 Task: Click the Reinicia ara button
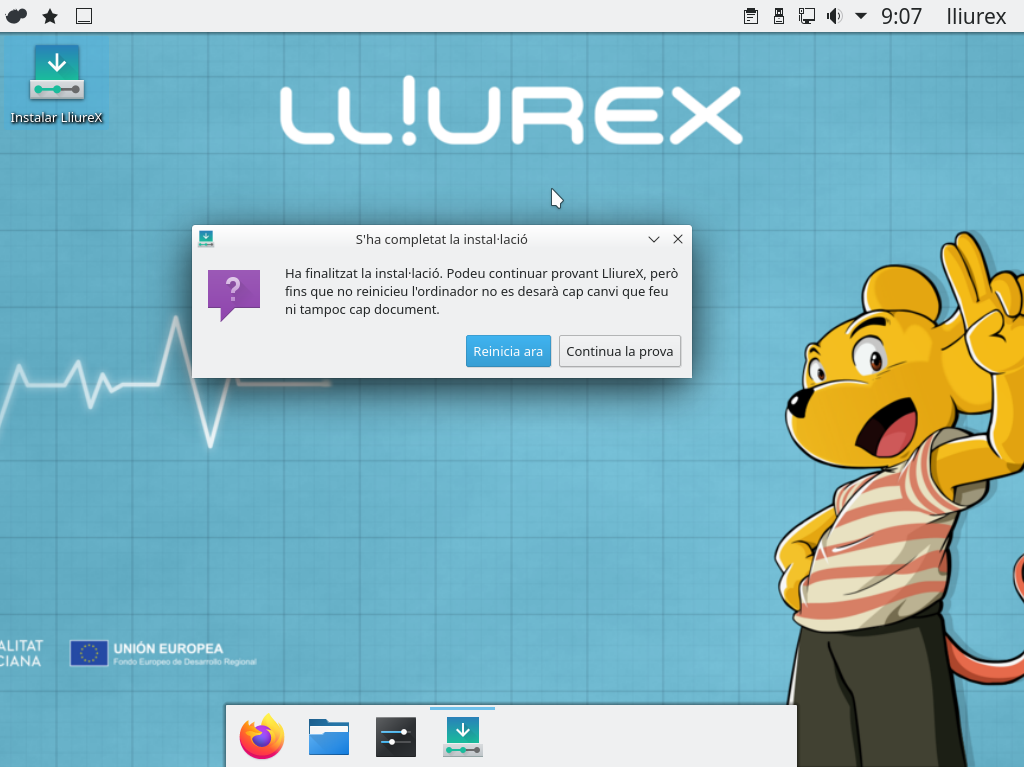point(508,351)
